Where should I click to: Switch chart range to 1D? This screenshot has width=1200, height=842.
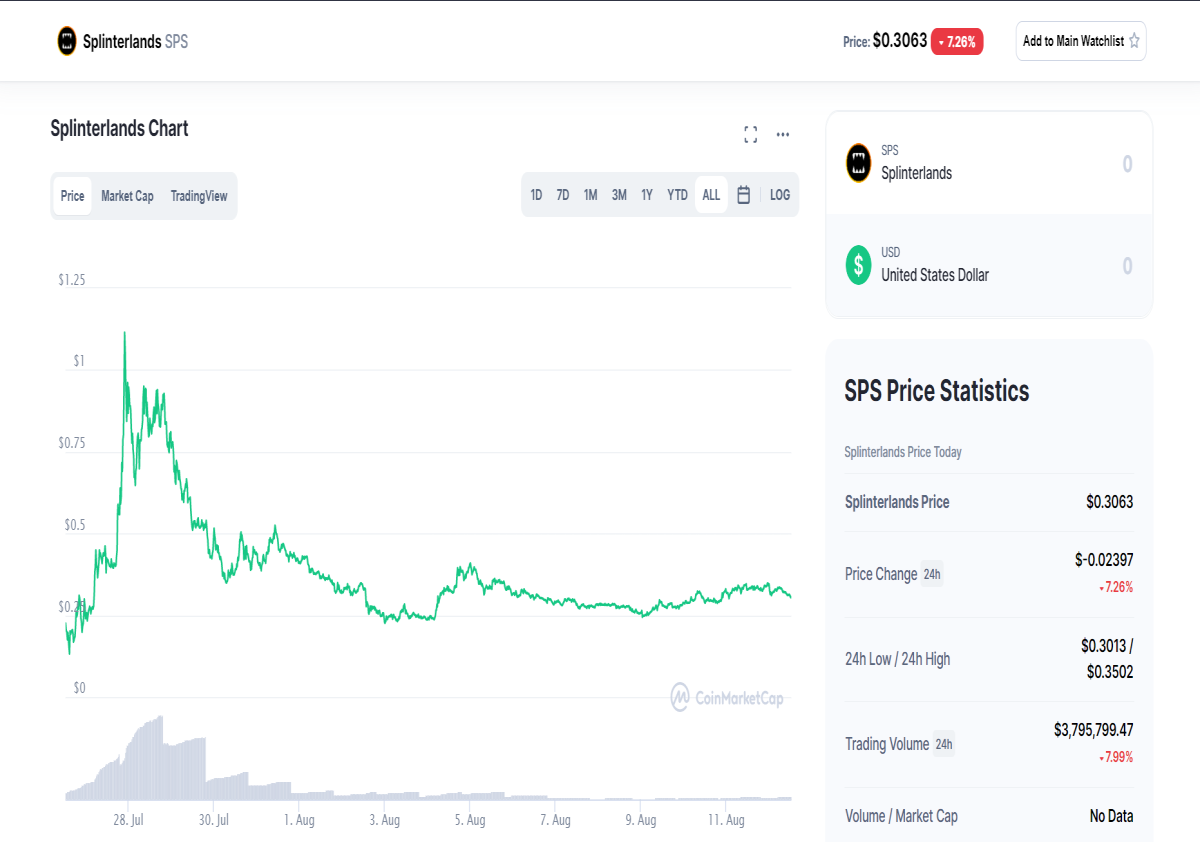pos(536,195)
